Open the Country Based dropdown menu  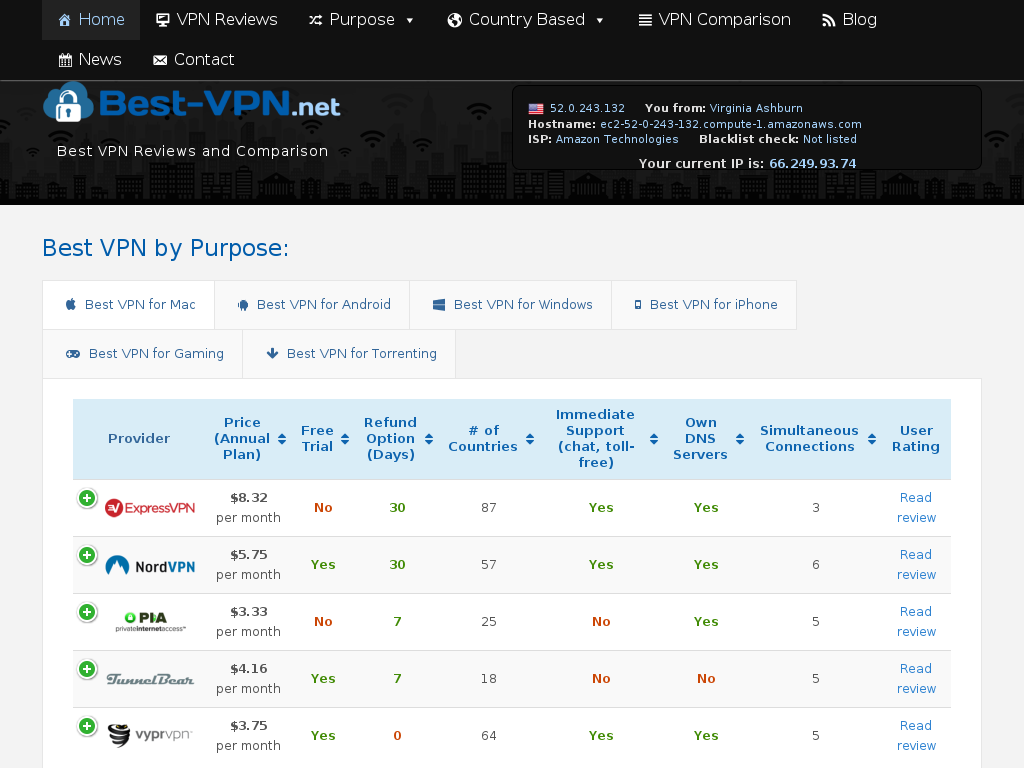(x=525, y=20)
